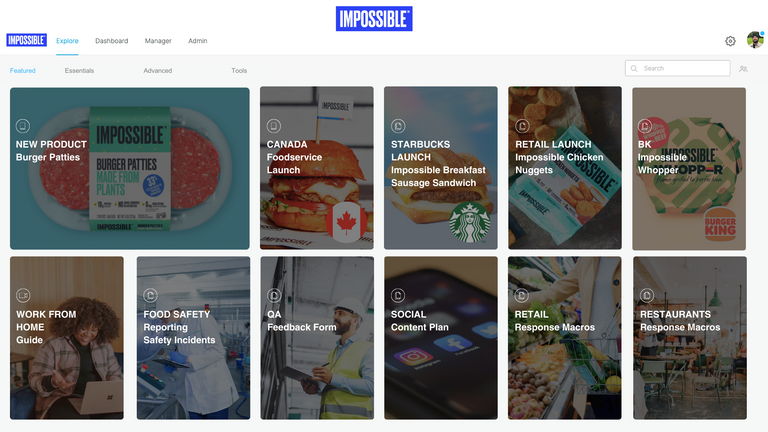The image size is (768, 432).
Task: Open the user profile avatar
Action: click(755, 40)
